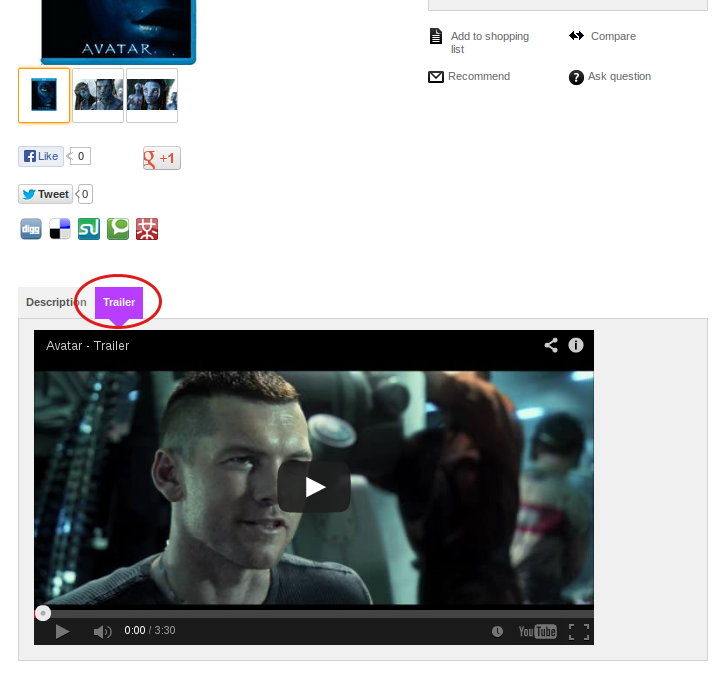
Task: Share via the Delicious bookmark icon
Action: tap(60, 229)
